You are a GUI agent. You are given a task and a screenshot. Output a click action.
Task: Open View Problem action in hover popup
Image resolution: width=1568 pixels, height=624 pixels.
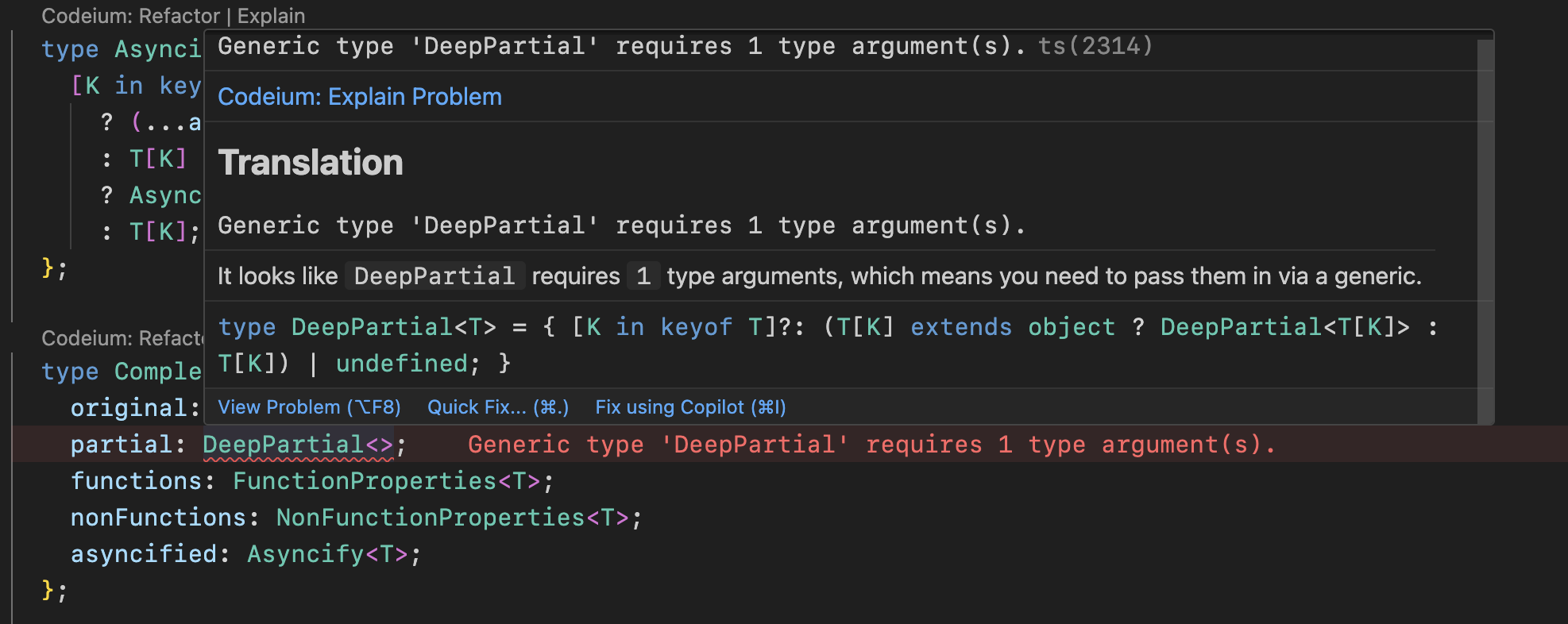click(x=309, y=407)
